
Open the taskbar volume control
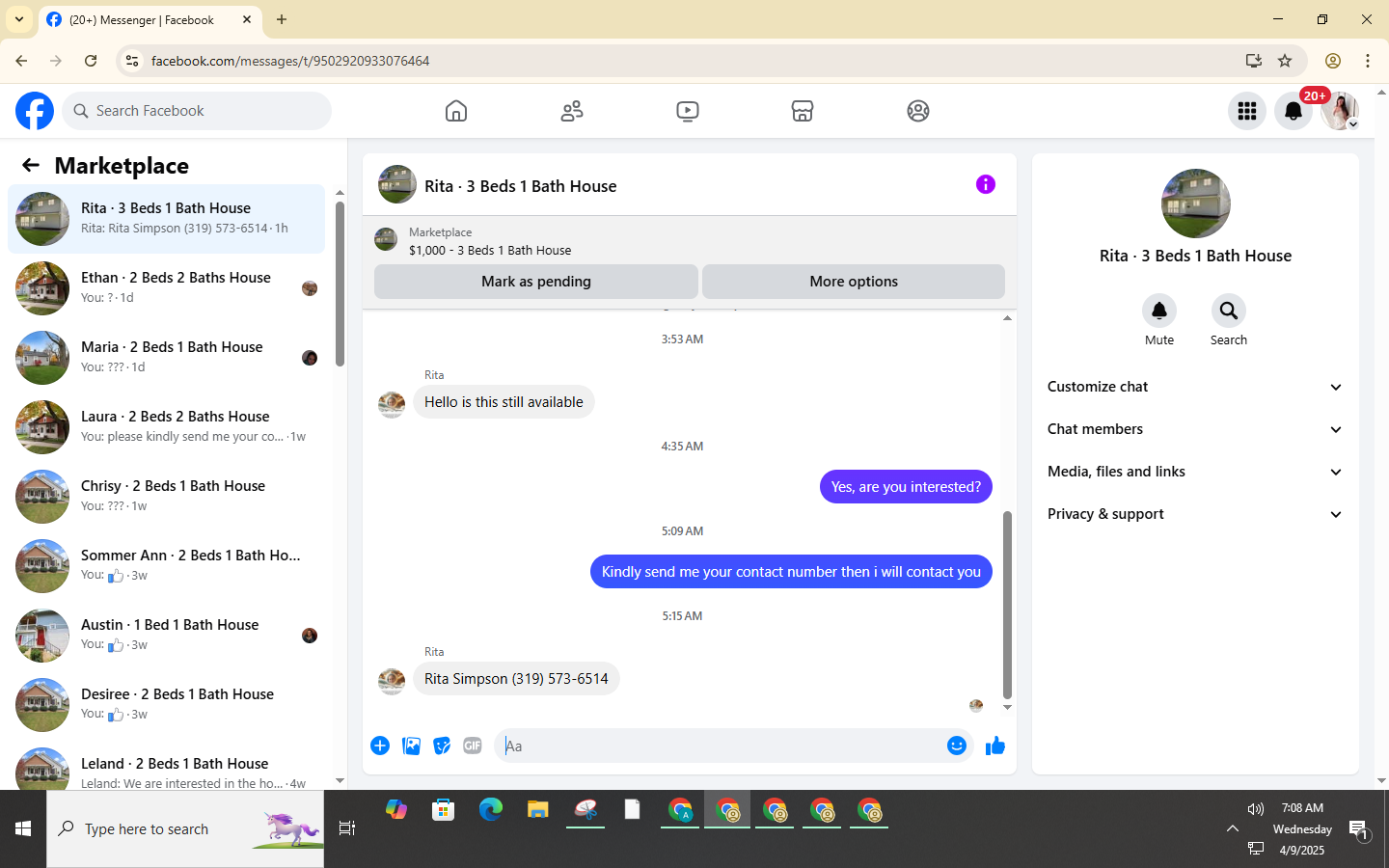[x=1255, y=809]
